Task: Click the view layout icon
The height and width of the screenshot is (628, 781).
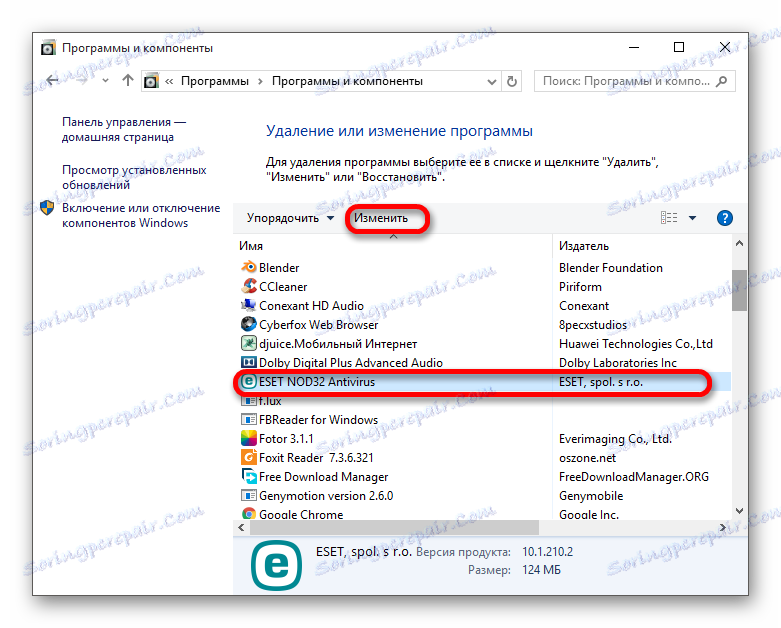Action: pyautogui.click(x=669, y=218)
